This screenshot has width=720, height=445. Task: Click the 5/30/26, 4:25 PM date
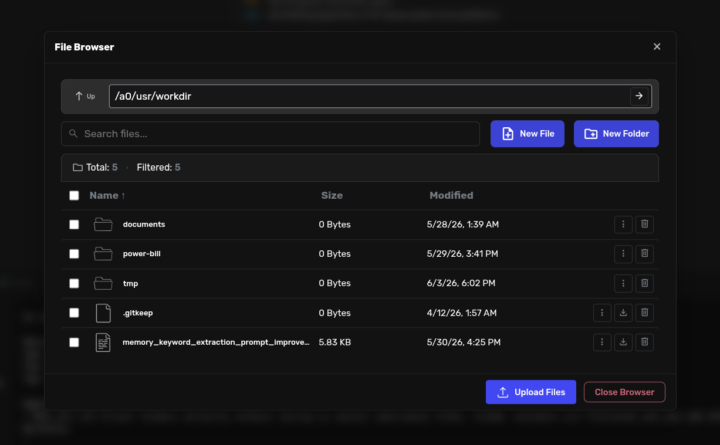464,342
